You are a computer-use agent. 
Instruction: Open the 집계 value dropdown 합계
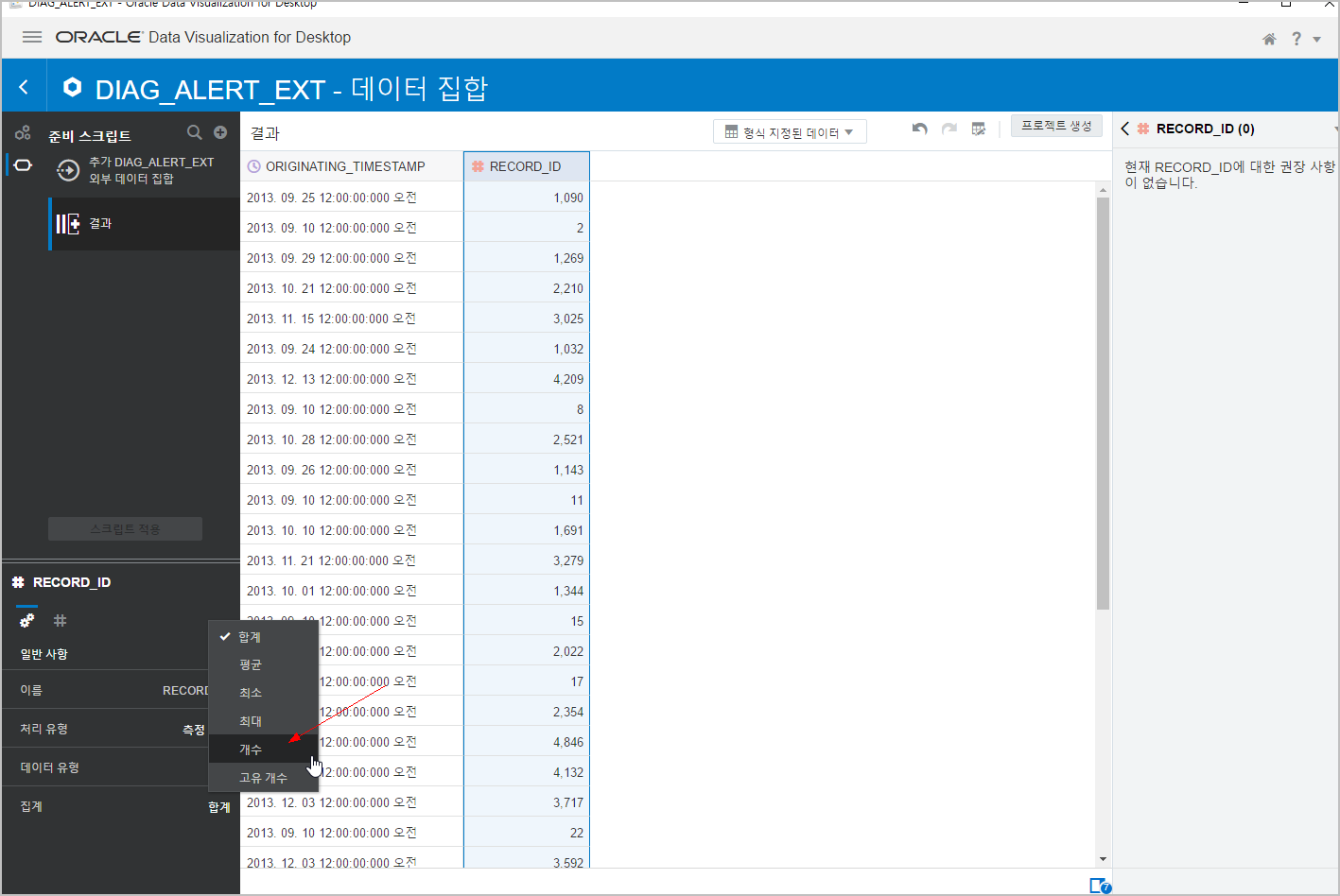pyautogui.click(x=219, y=807)
